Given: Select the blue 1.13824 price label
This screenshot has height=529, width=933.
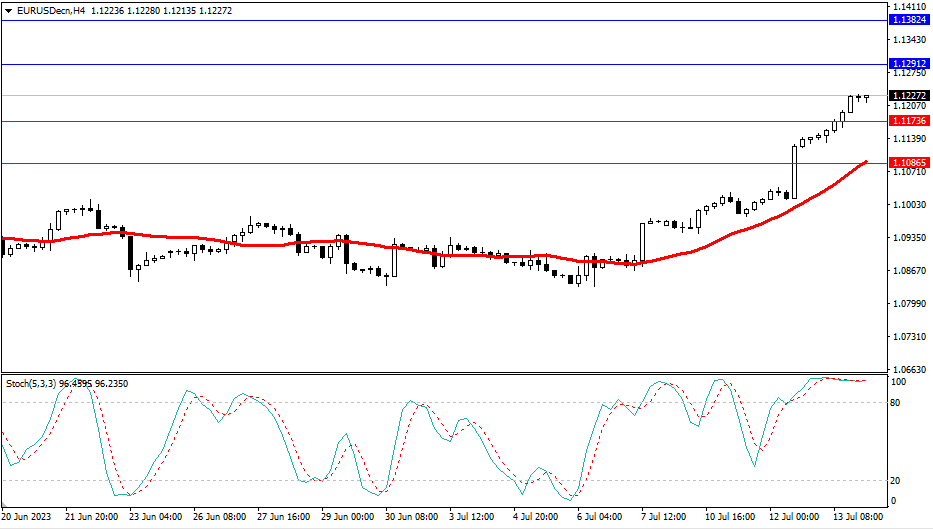Looking at the screenshot, I should click(x=908, y=20).
